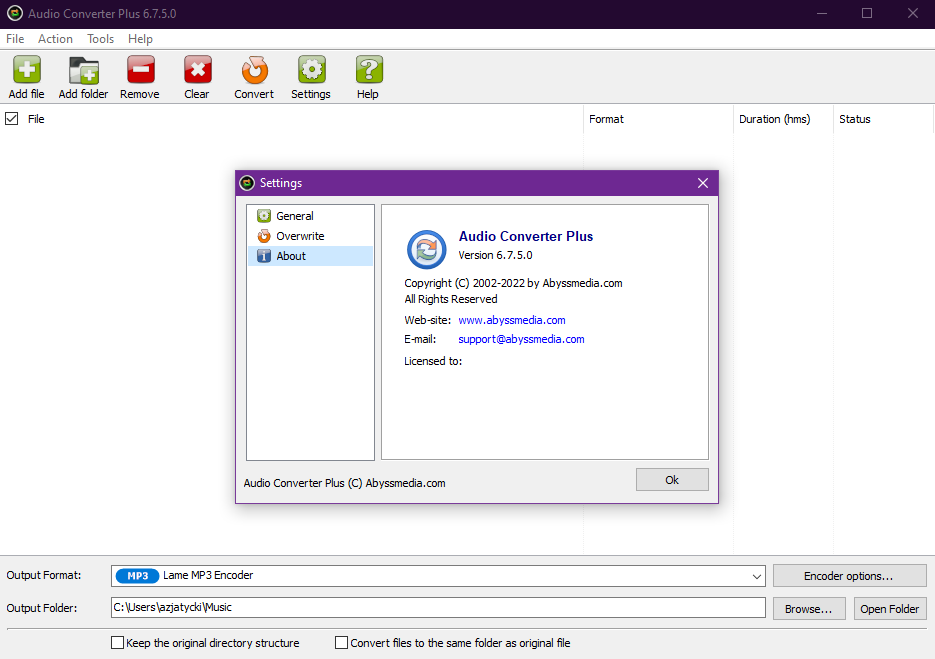Click the Audio Converter Plus logo in About pane

pos(426,249)
